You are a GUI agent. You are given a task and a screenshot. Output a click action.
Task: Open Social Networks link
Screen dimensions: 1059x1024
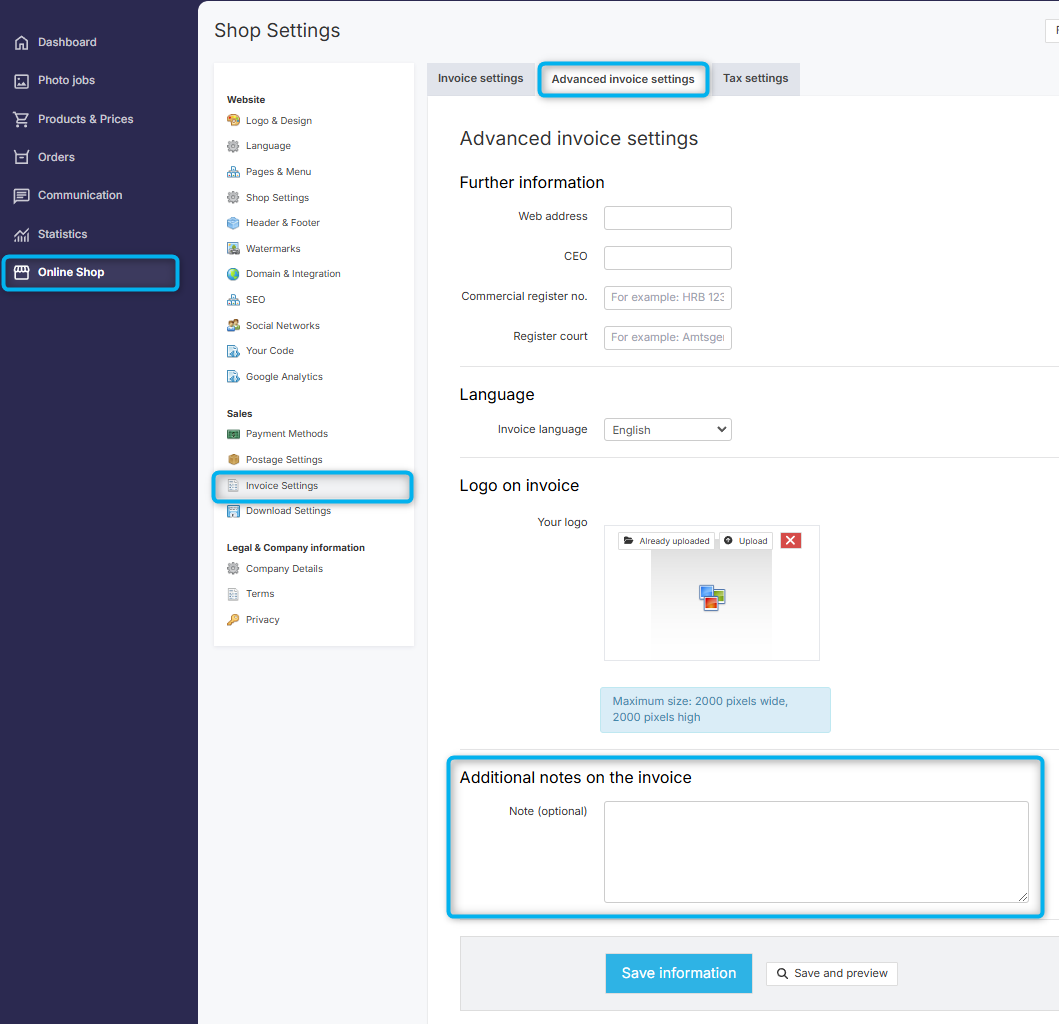pos(283,325)
